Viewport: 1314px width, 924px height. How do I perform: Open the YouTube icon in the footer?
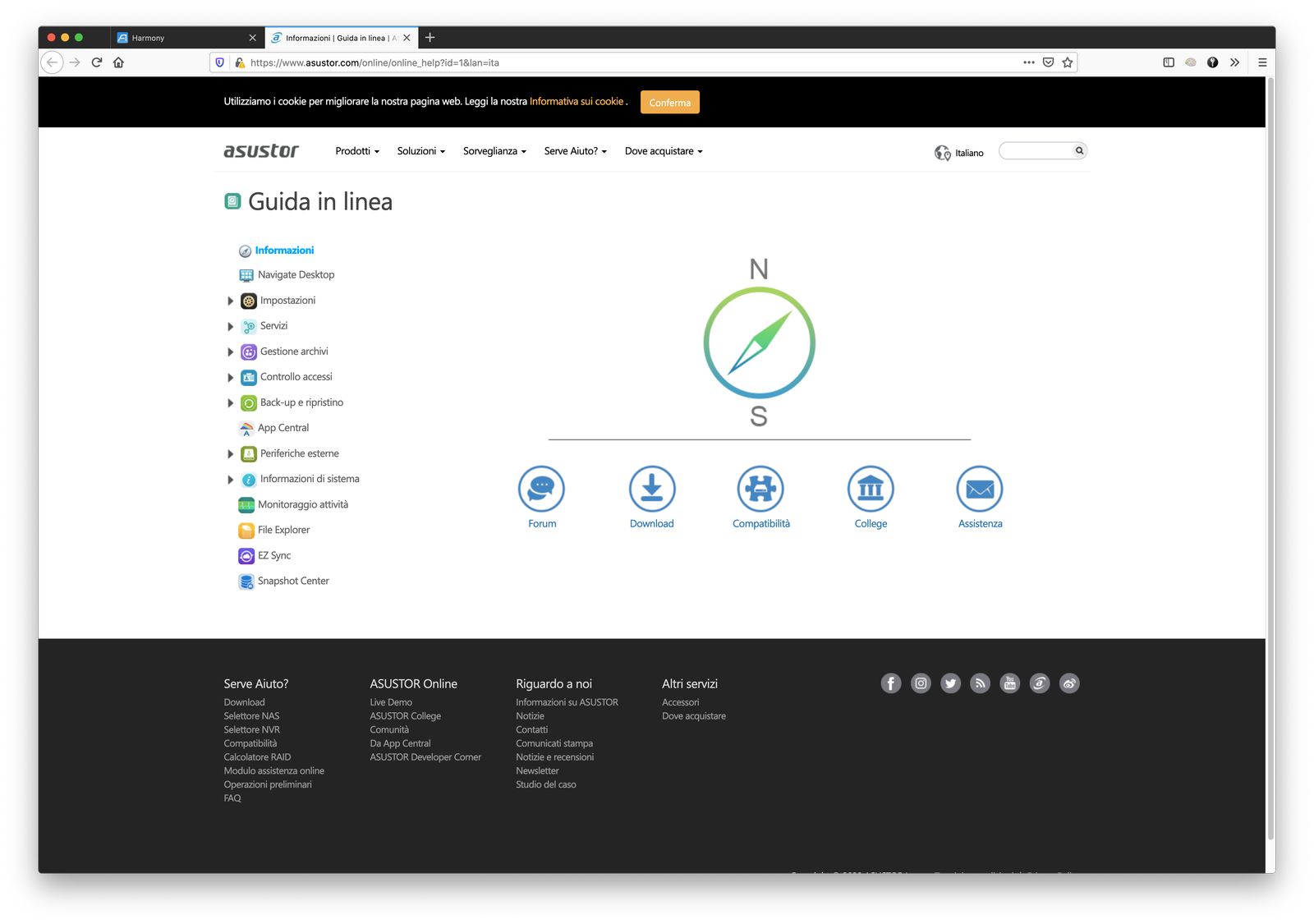pos(1010,683)
